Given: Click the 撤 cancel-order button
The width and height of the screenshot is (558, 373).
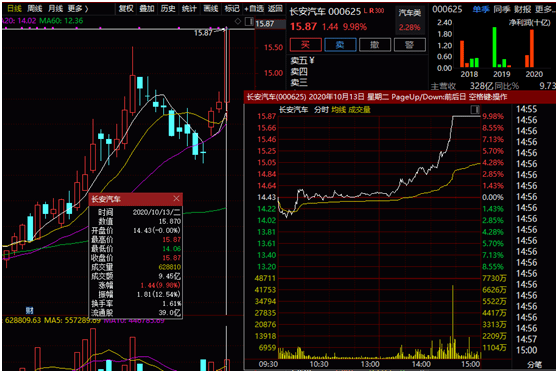Looking at the screenshot, I should (x=375, y=45).
